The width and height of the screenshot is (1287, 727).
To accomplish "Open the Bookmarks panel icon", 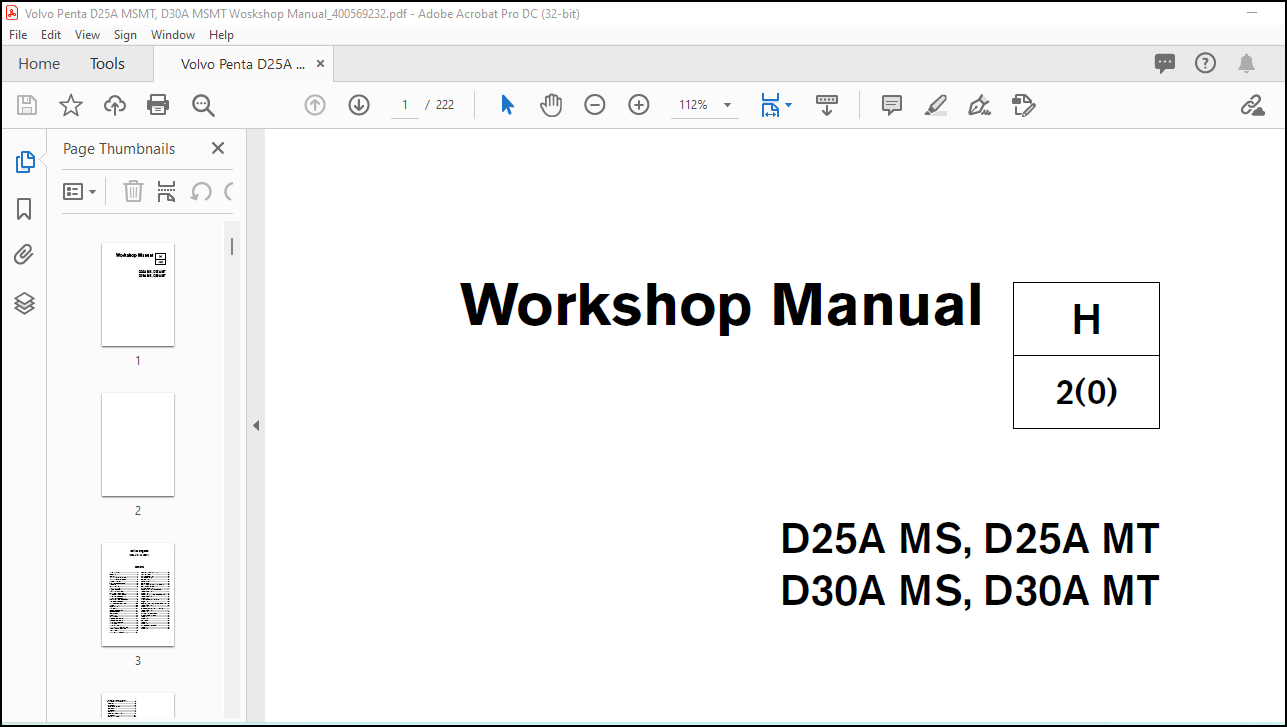I will pos(25,209).
